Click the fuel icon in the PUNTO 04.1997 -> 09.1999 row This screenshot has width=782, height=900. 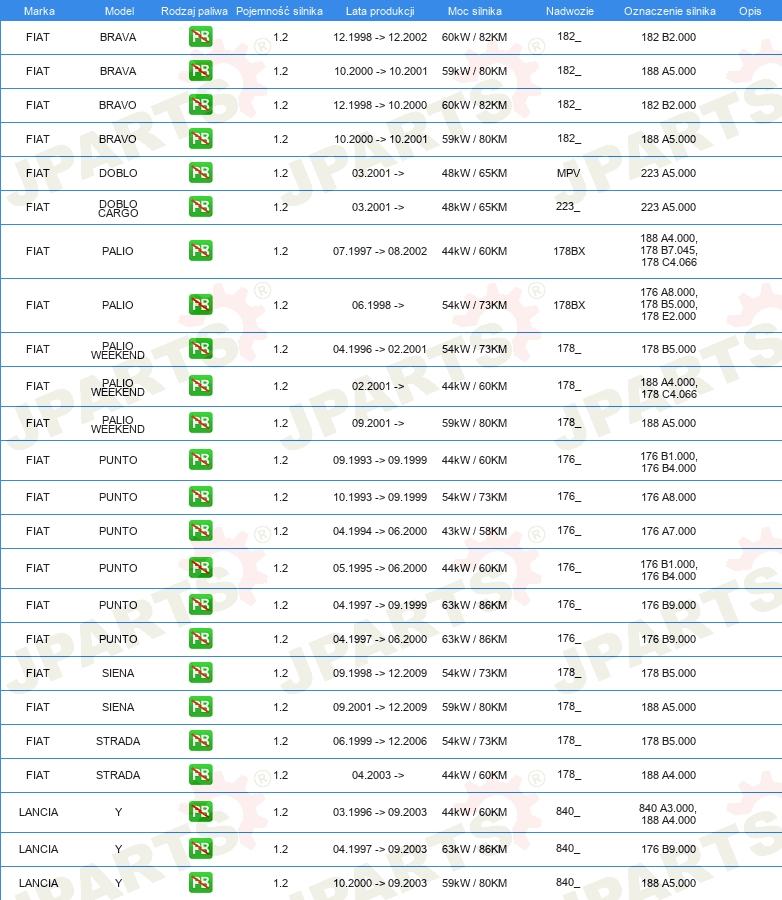click(200, 605)
